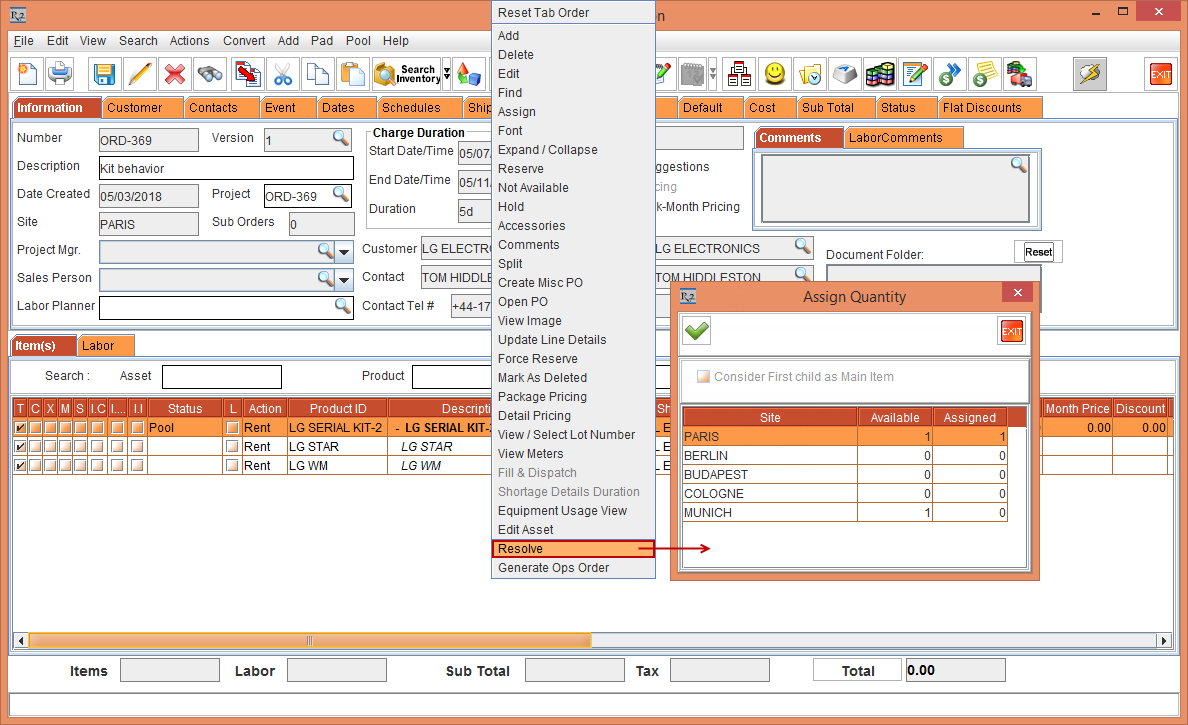Screen dimensions: 1188x725
Task: Click the Search Inventory toolbar button
Action: pos(406,74)
